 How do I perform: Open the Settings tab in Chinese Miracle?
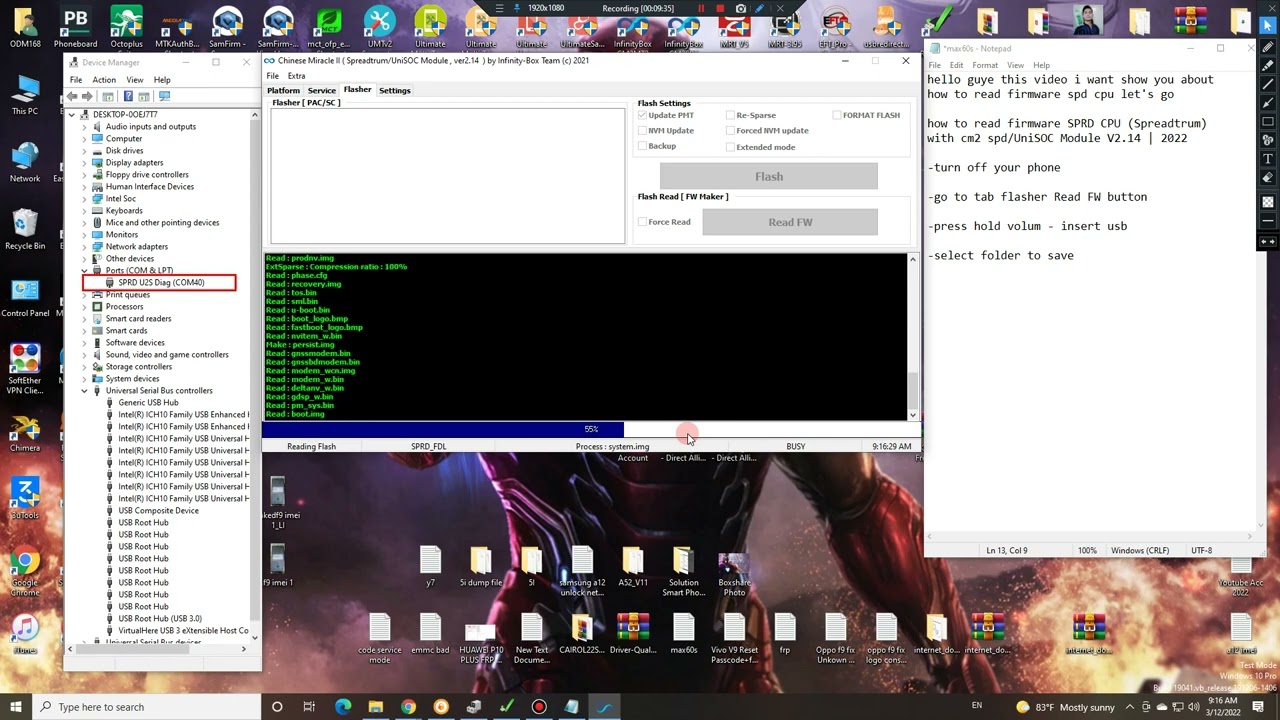point(394,90)
